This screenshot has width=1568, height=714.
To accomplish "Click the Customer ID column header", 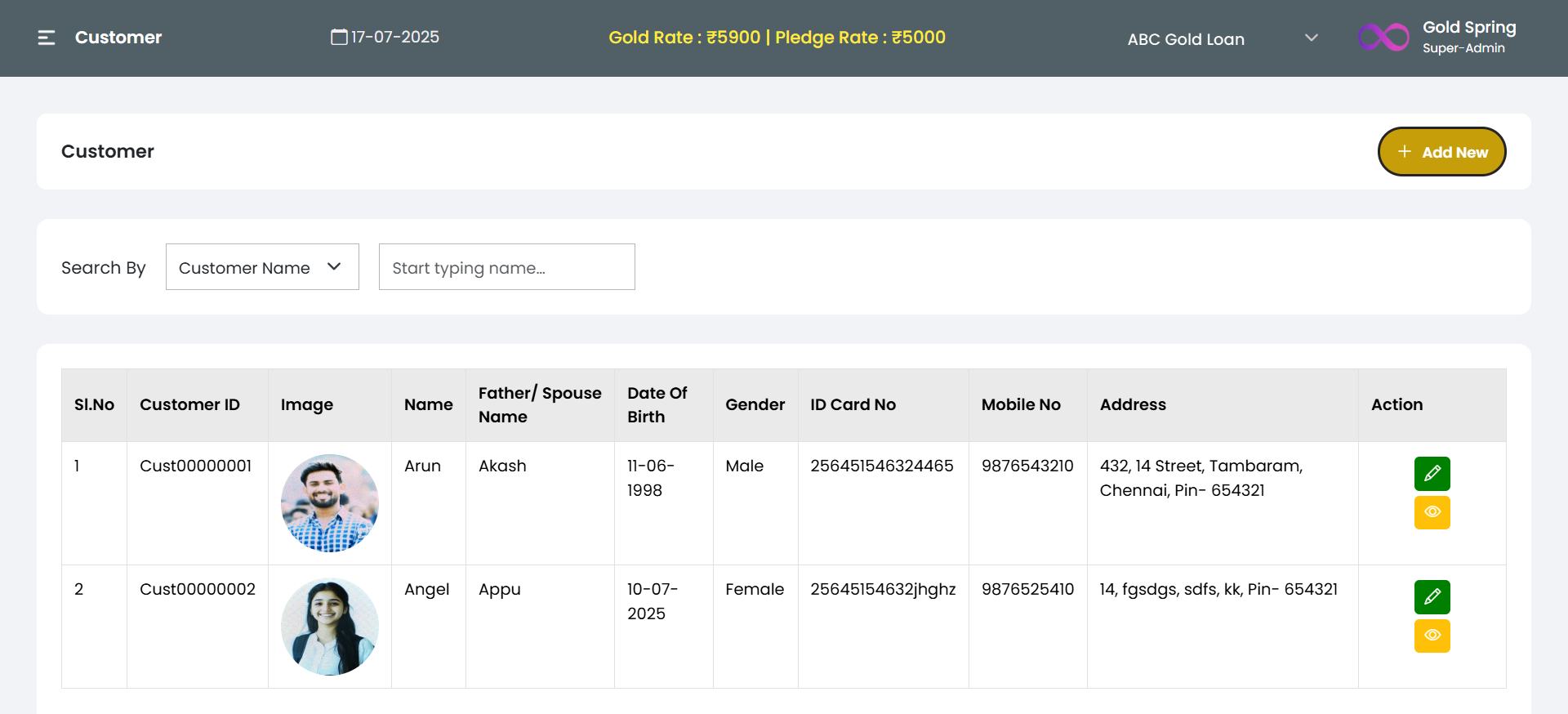I will [x=198, y=405].
